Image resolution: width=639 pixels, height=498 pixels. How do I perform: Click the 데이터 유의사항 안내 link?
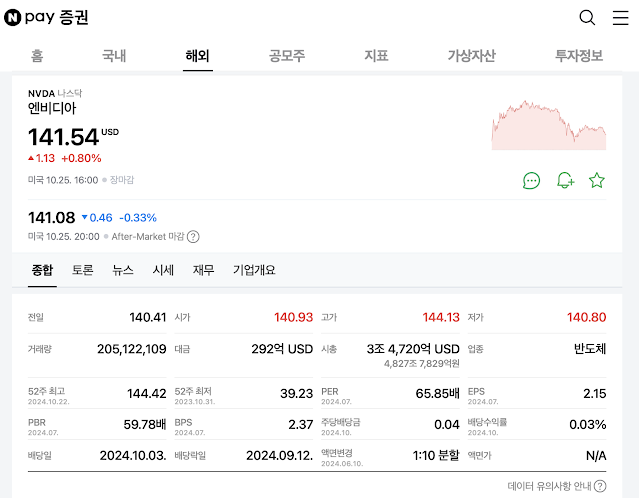pyautogui.click(x=549, y=486)
